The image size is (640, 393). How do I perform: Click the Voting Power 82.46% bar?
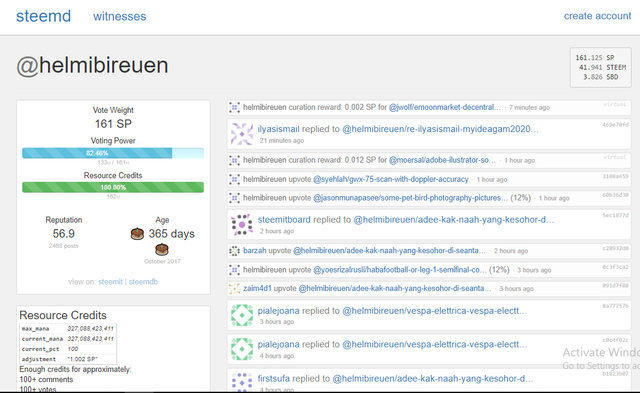pos(113,153)
